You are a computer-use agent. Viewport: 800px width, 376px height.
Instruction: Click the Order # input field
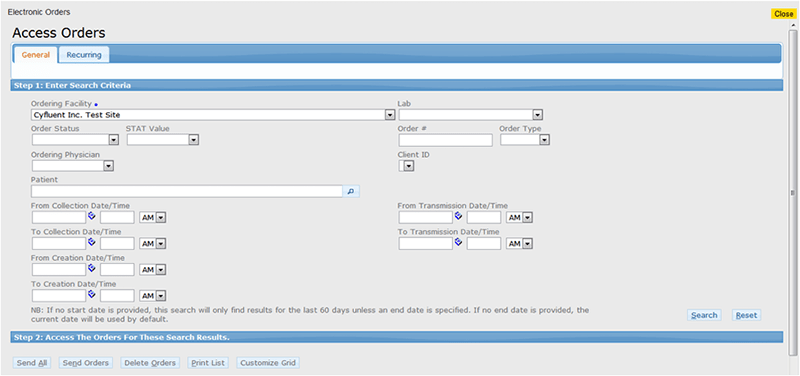click(x=445, y=140)
